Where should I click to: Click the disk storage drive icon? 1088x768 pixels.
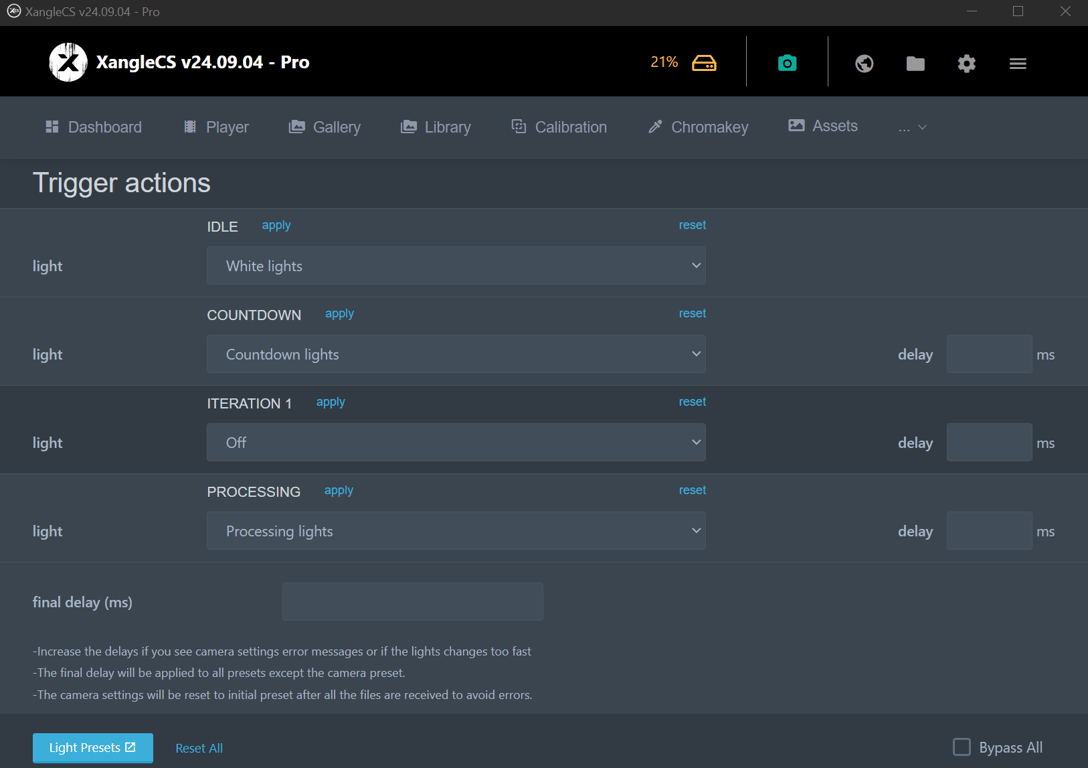(x=704, y=63)
